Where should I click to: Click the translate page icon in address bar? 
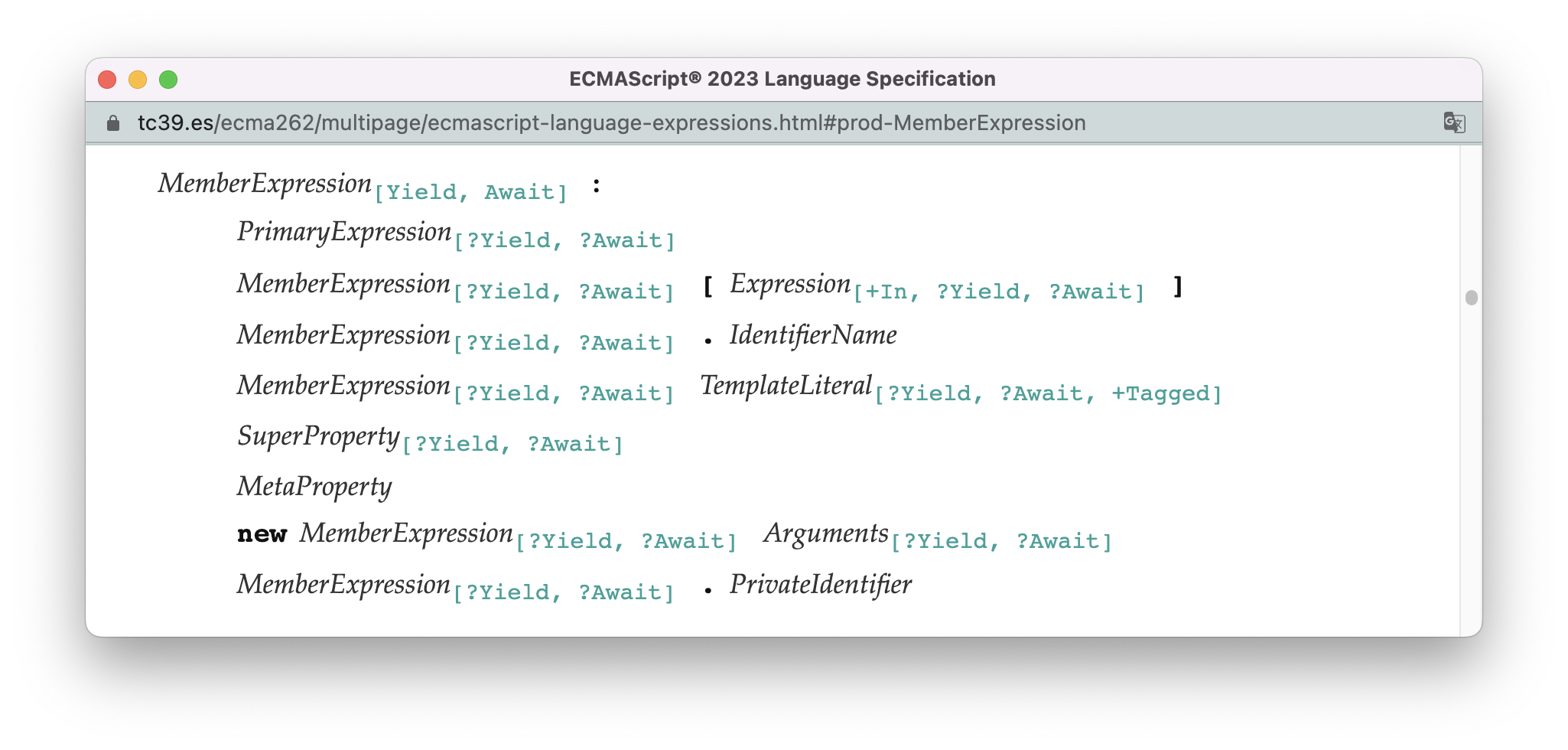click(1454, 122)
